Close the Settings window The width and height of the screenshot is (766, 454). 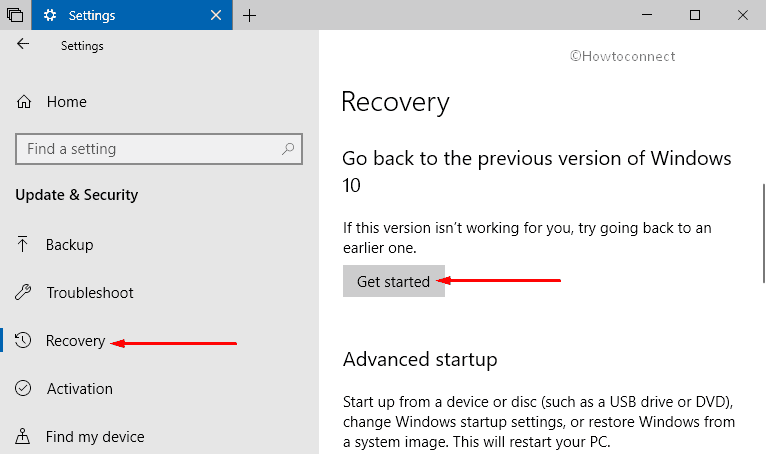tap(743, 15)
